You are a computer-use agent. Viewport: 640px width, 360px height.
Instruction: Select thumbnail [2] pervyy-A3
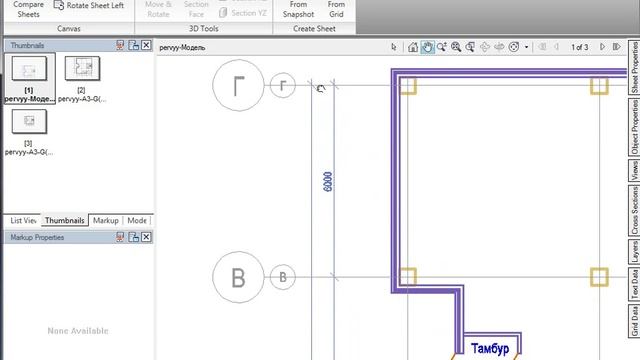82,79
